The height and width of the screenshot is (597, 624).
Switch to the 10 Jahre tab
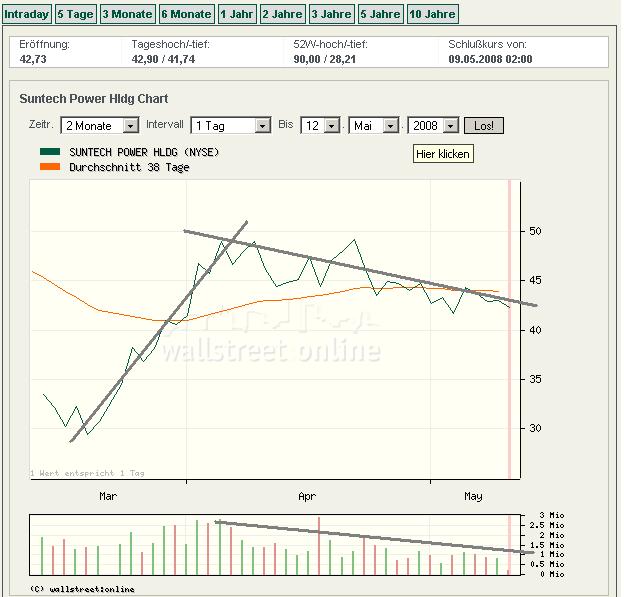[432, 14]
